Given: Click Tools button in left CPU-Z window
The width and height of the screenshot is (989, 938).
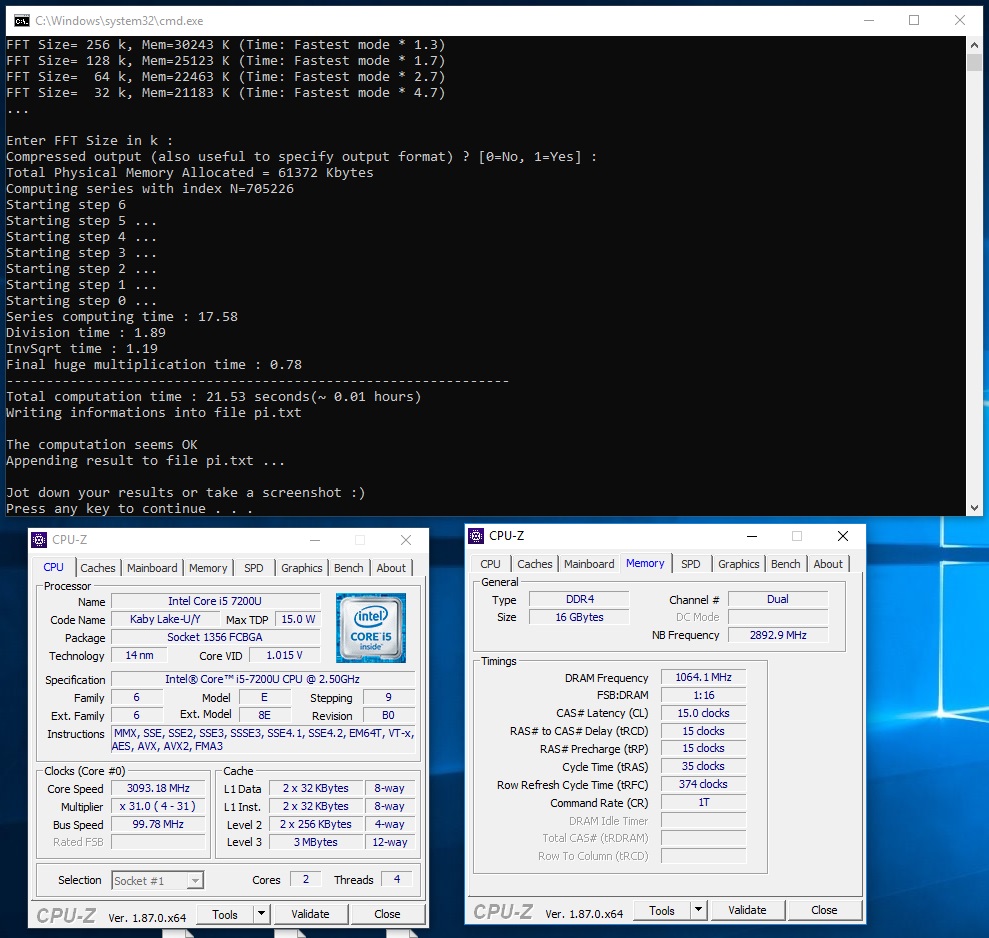Looking at the screenshot, I should tap(225, 915).
